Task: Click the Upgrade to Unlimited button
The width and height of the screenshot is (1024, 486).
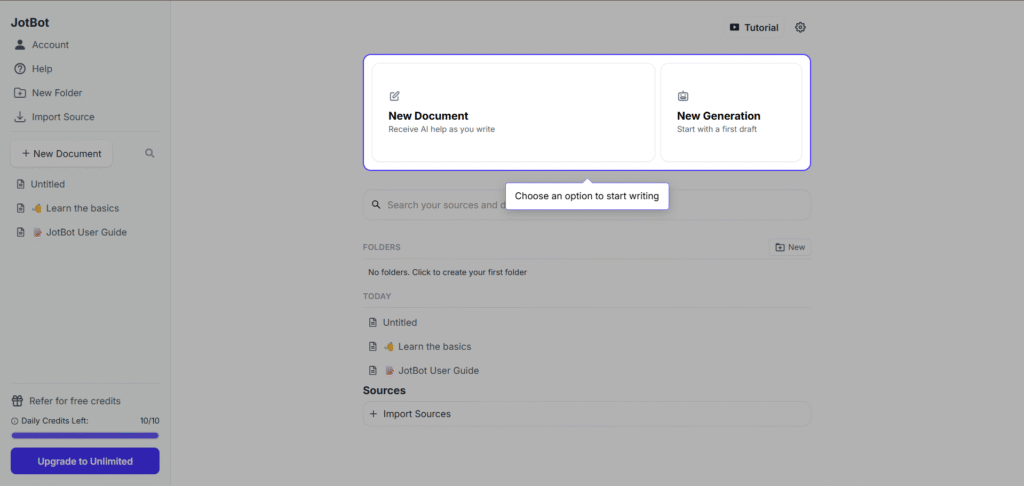Action: pos(85,461)
